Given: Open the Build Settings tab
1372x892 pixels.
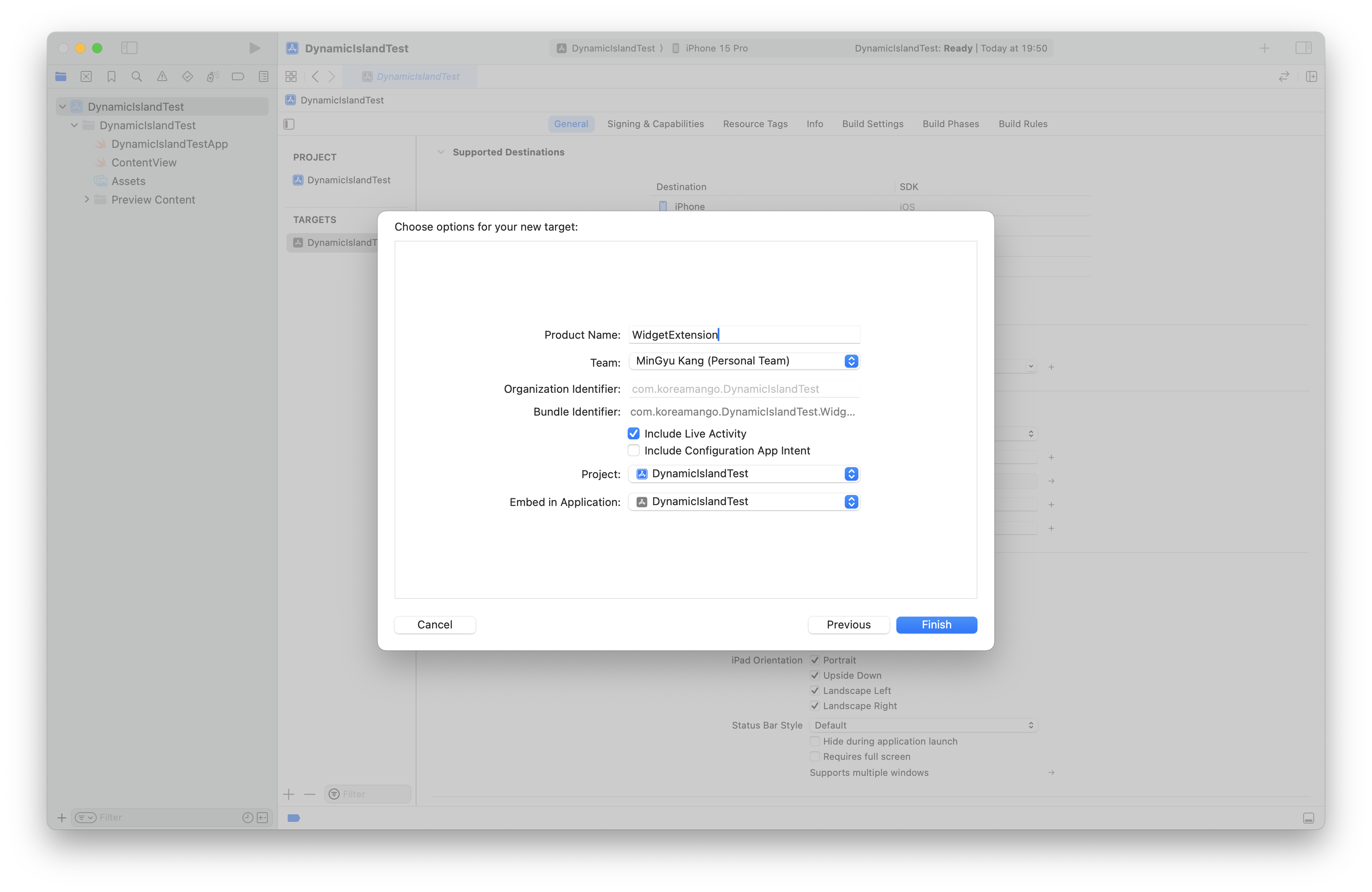Looking at the screenshot, I should pyautogui.click(x=872, y=124).
